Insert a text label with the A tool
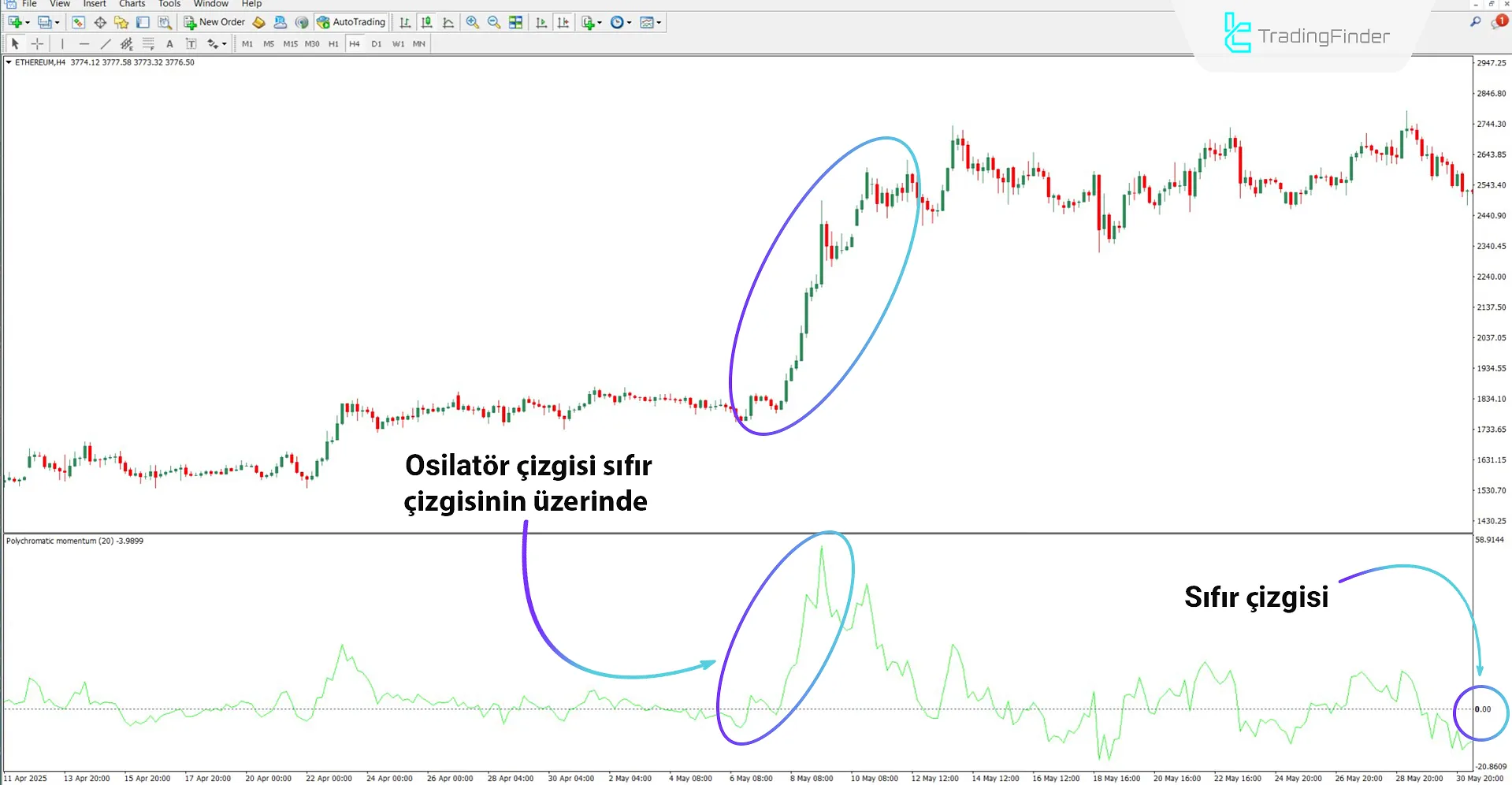The image size is (1512, 785). point(169,43)
